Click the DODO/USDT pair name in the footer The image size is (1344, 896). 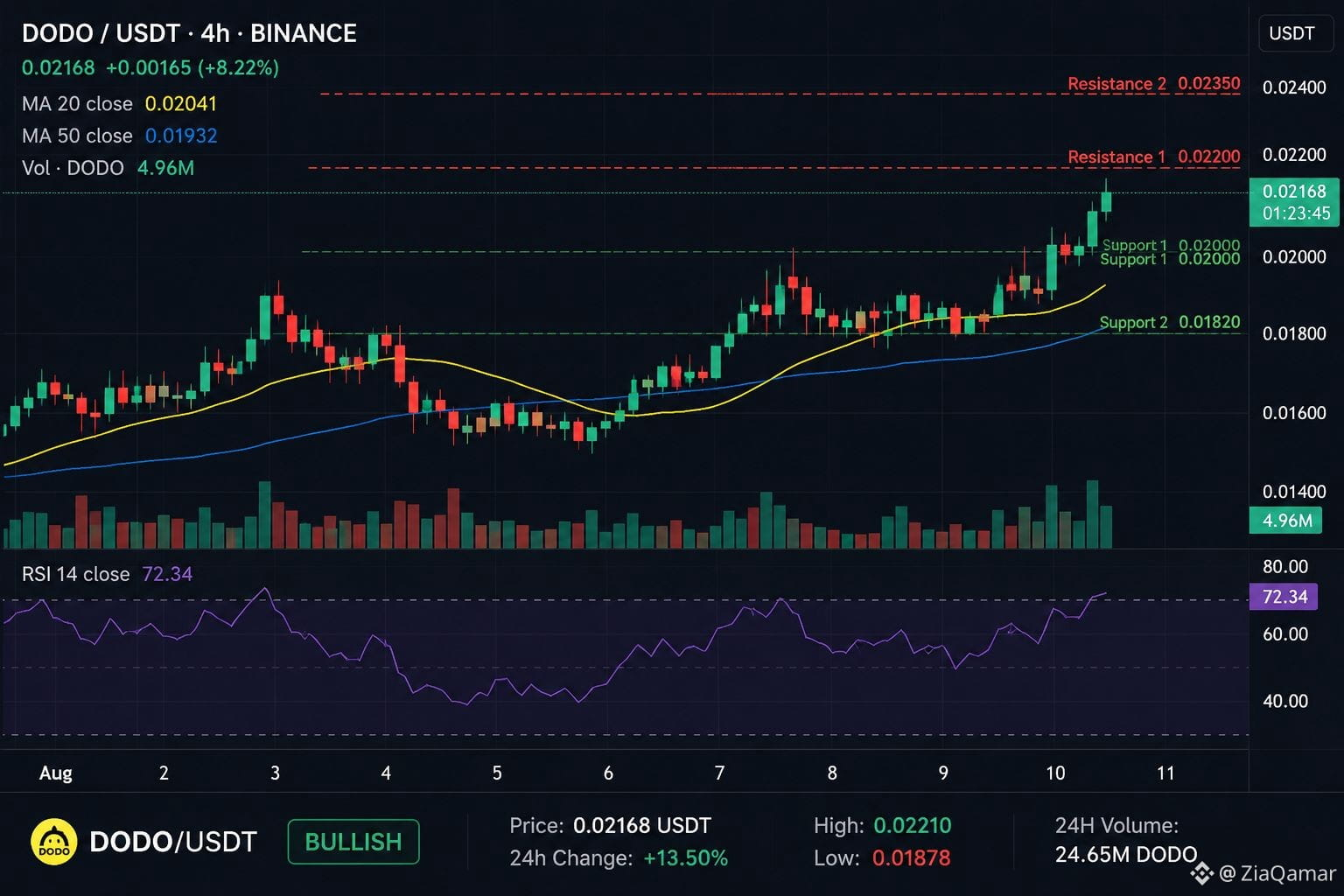pos(173,842)
